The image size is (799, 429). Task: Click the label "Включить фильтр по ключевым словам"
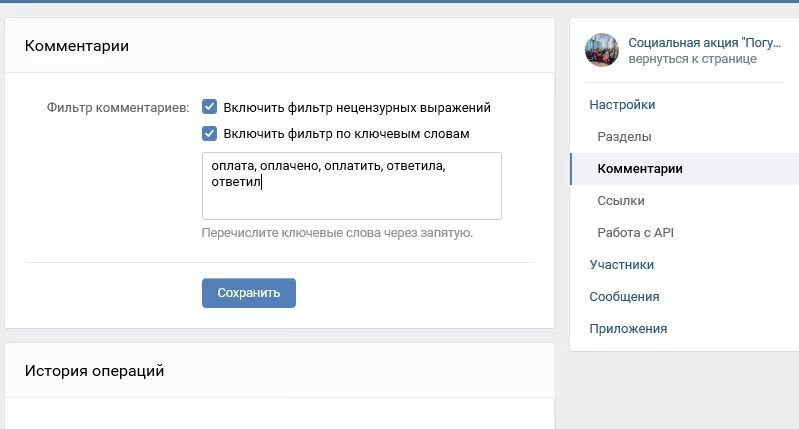(x=347, y=134)
